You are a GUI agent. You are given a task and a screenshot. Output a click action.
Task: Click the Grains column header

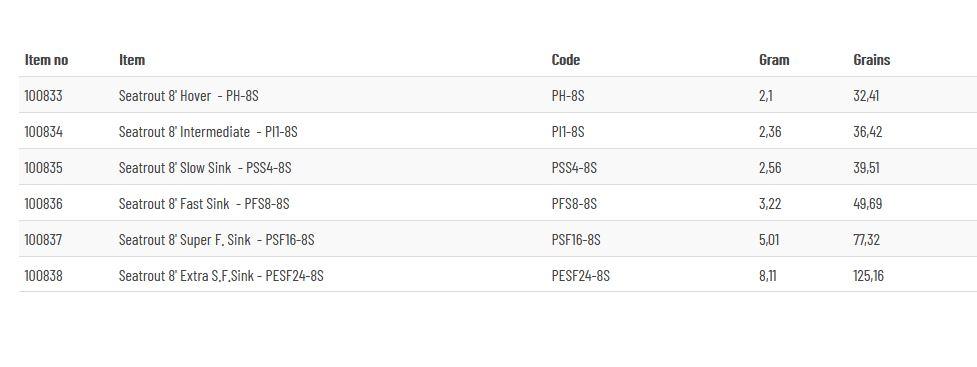point(871,60)
